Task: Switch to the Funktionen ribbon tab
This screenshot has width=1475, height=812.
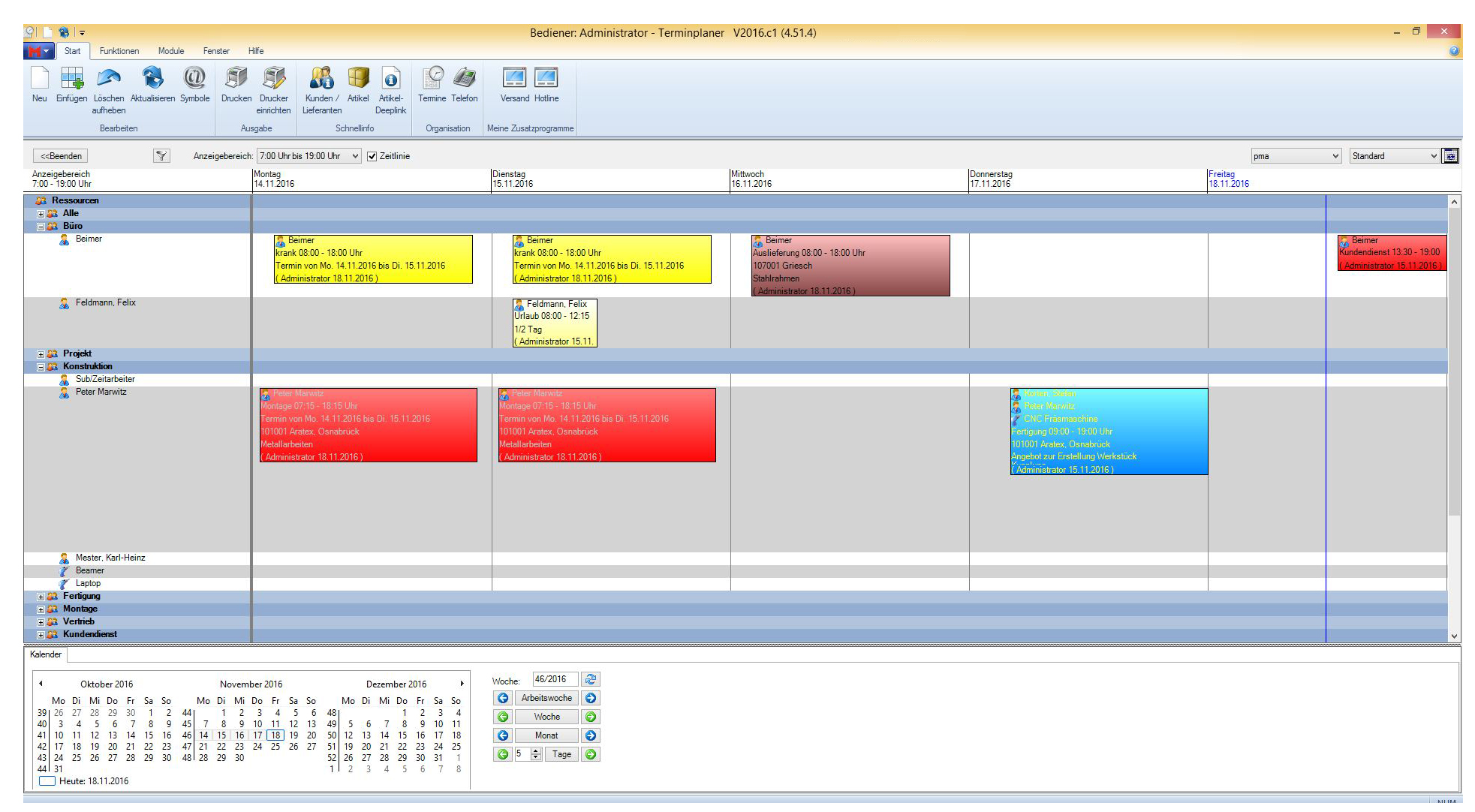Action: (x=119, y=51)
